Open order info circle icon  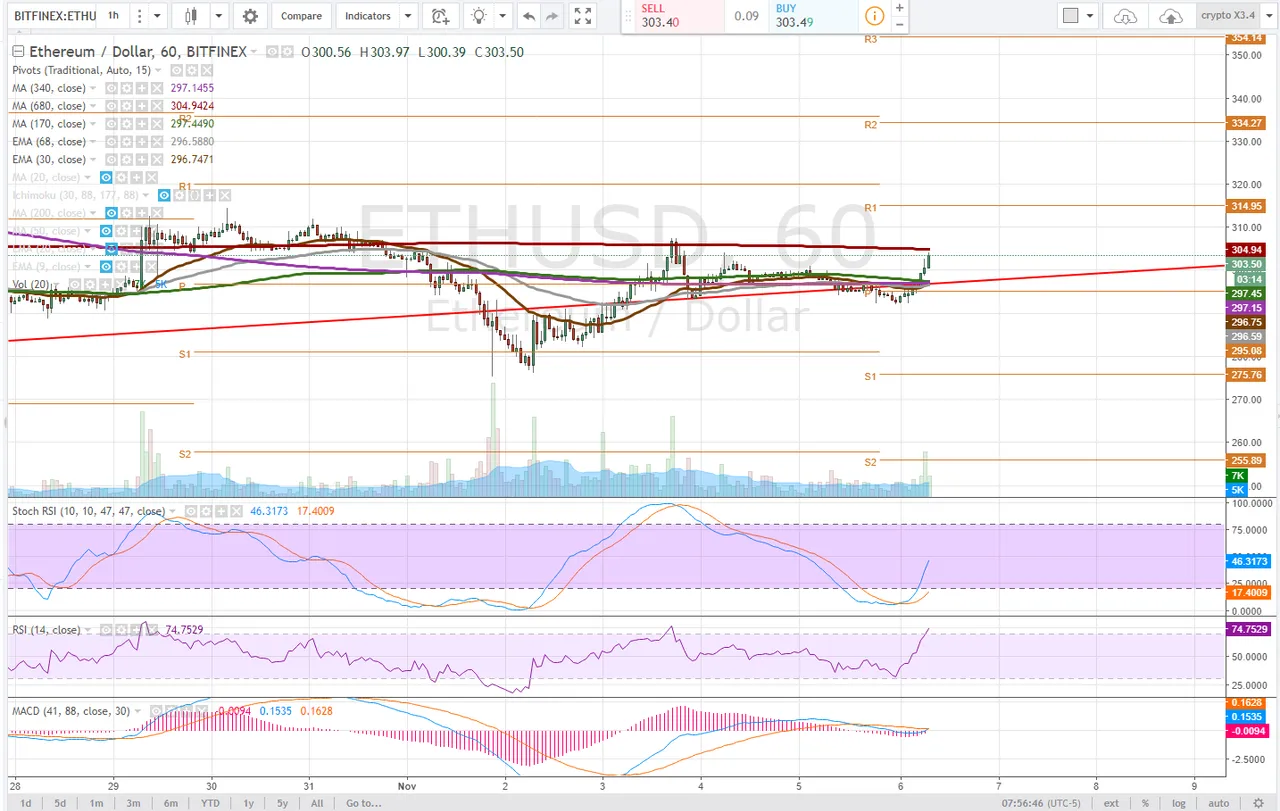click(874, 16)
